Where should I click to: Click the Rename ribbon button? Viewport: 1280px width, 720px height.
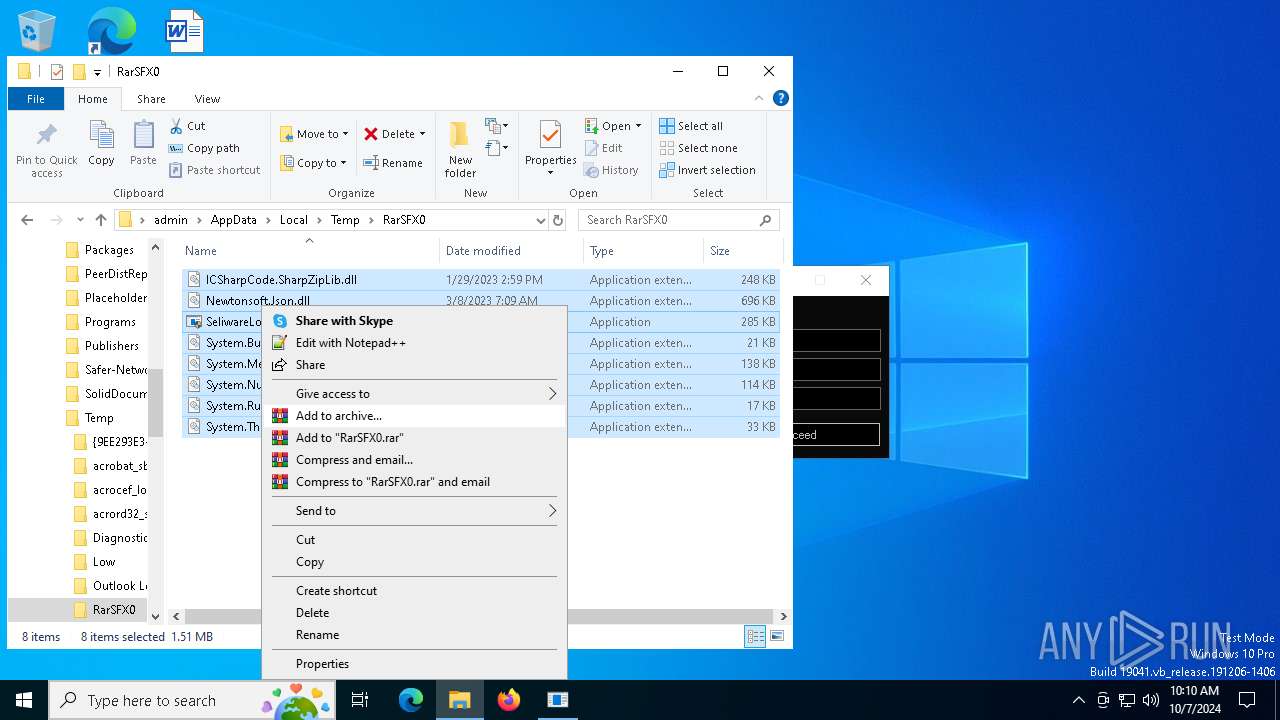[392, 163]
